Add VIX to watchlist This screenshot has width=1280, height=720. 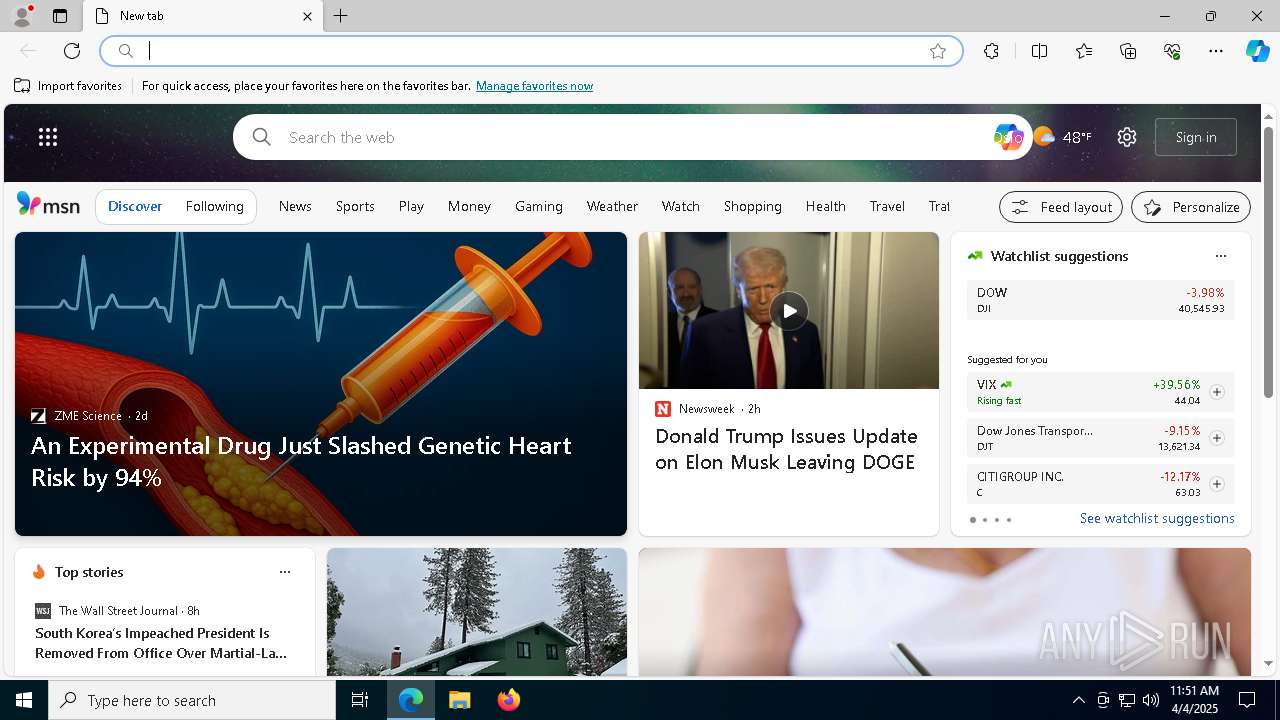[1217, 392]
